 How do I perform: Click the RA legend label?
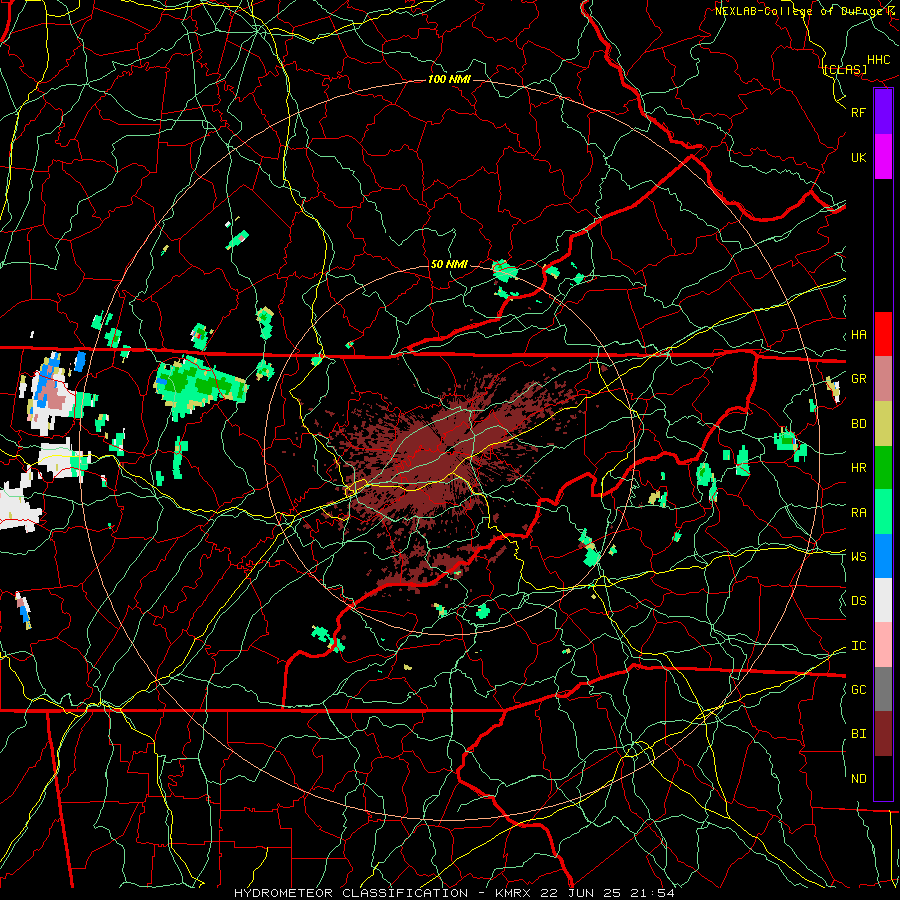tap(858, 513)
